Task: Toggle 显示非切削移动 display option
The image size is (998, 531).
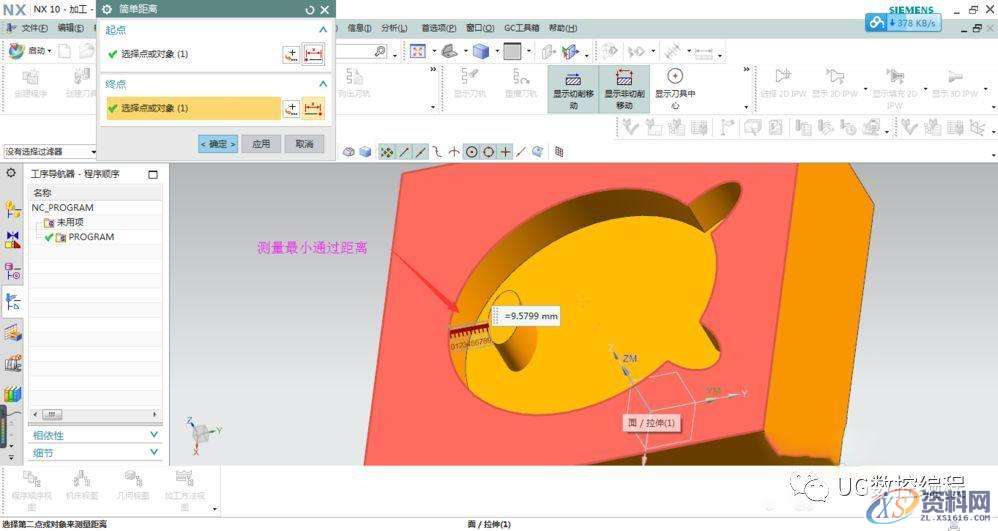Action: pos(624,88)
